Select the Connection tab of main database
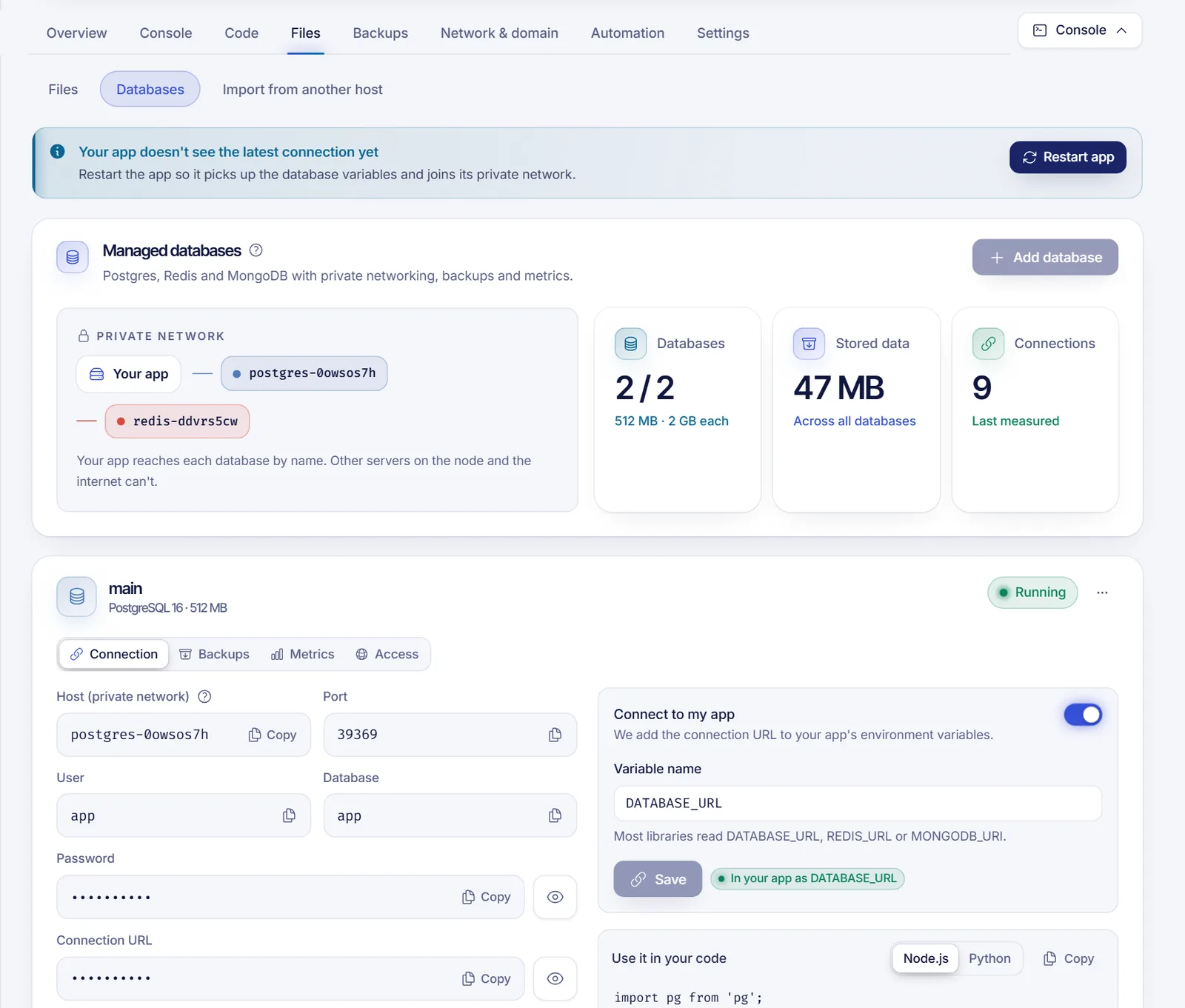 pos(114,654)
